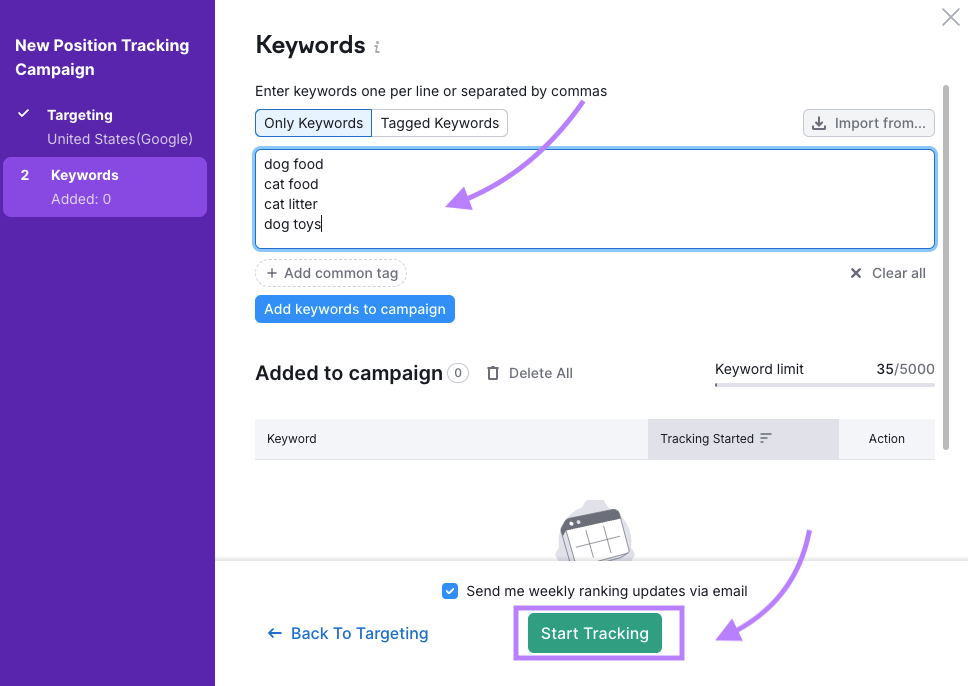The image size is (968, 686).
Task: Sort by the Tracking Started column
Action: tap(707, 439)
